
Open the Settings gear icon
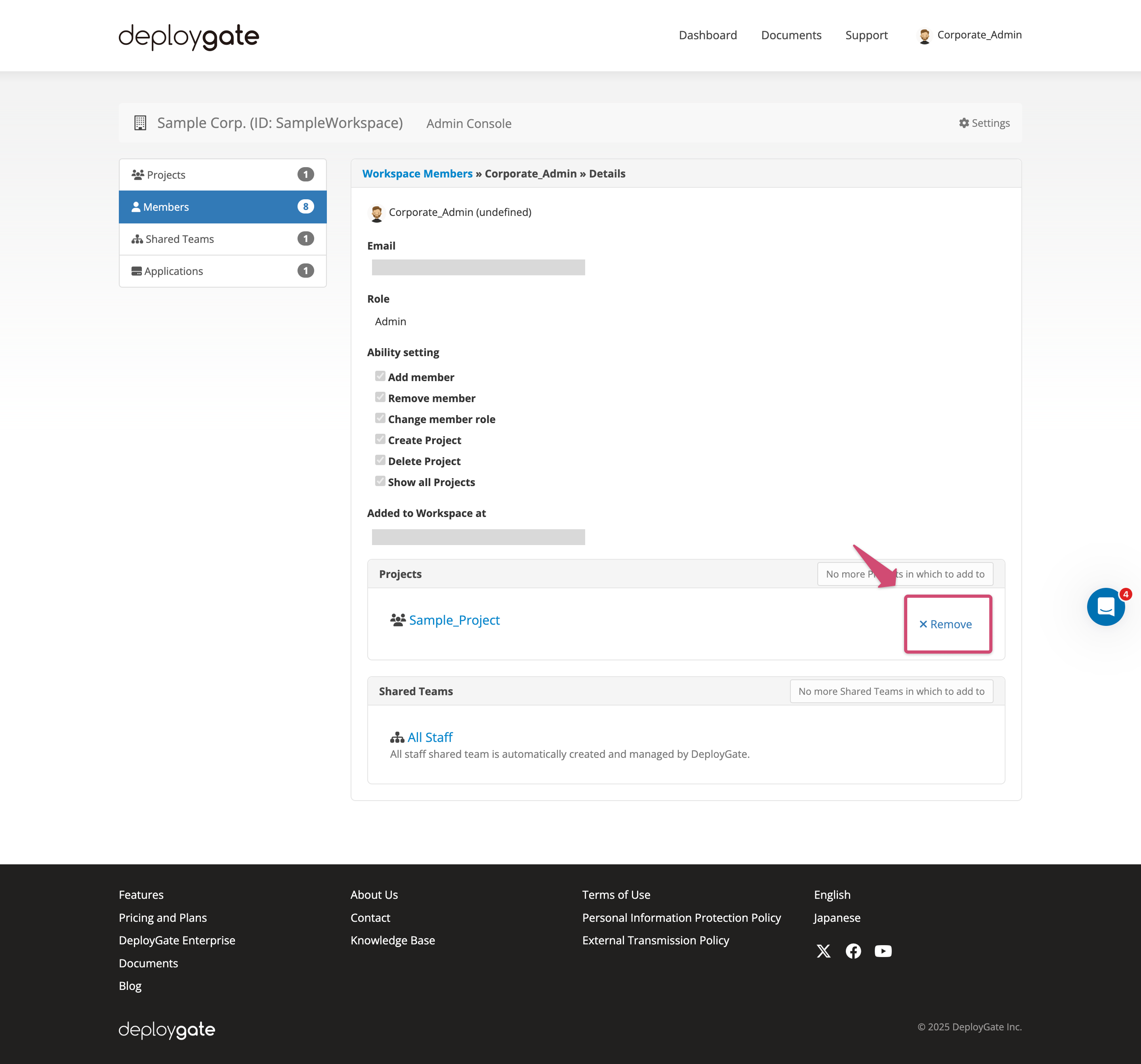[x=964, y=123]
